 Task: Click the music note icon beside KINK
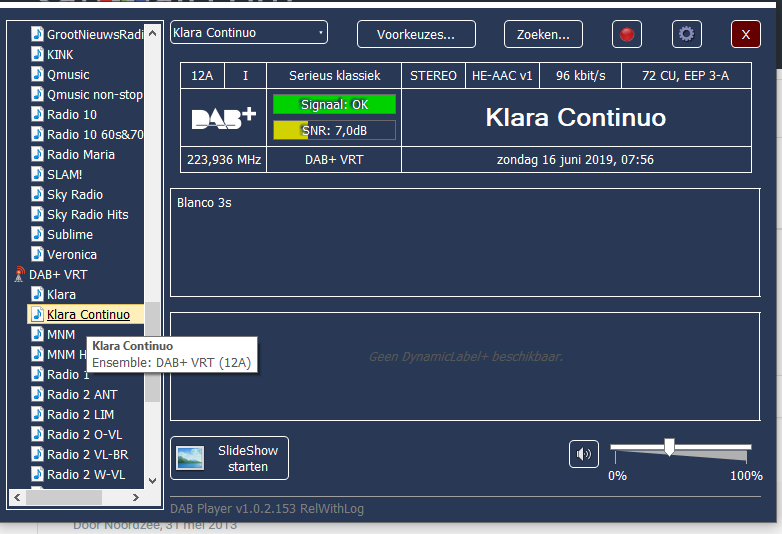coord(37,54)
